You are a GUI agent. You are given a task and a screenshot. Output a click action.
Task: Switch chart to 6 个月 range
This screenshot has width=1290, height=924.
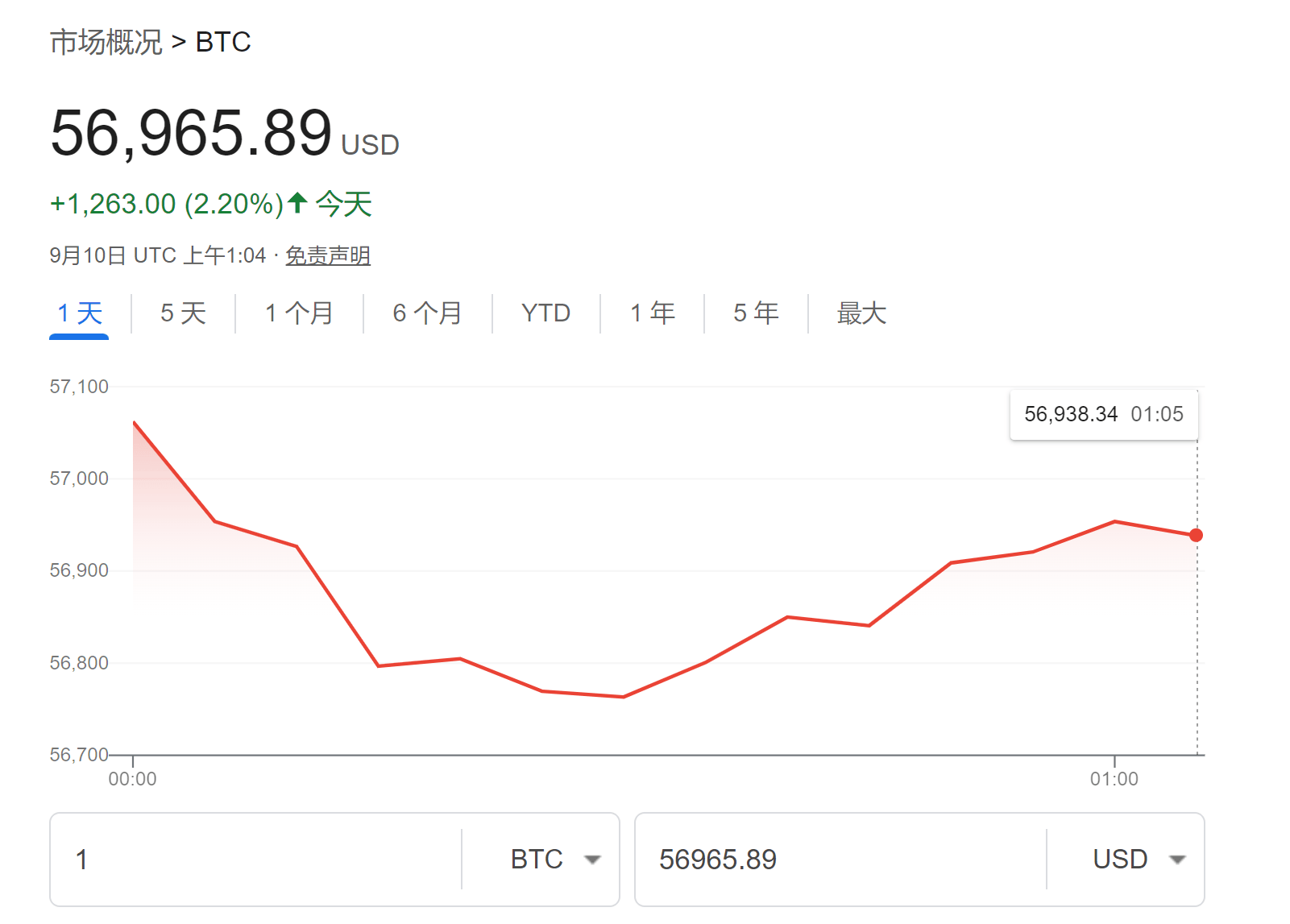(x=427, y=313)
